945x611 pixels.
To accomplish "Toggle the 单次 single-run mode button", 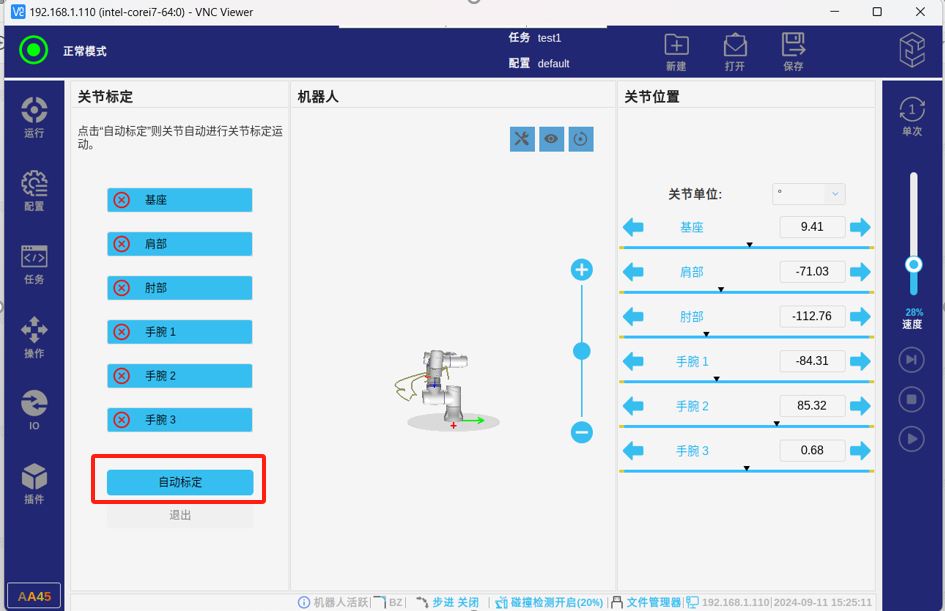I will 912,116.
